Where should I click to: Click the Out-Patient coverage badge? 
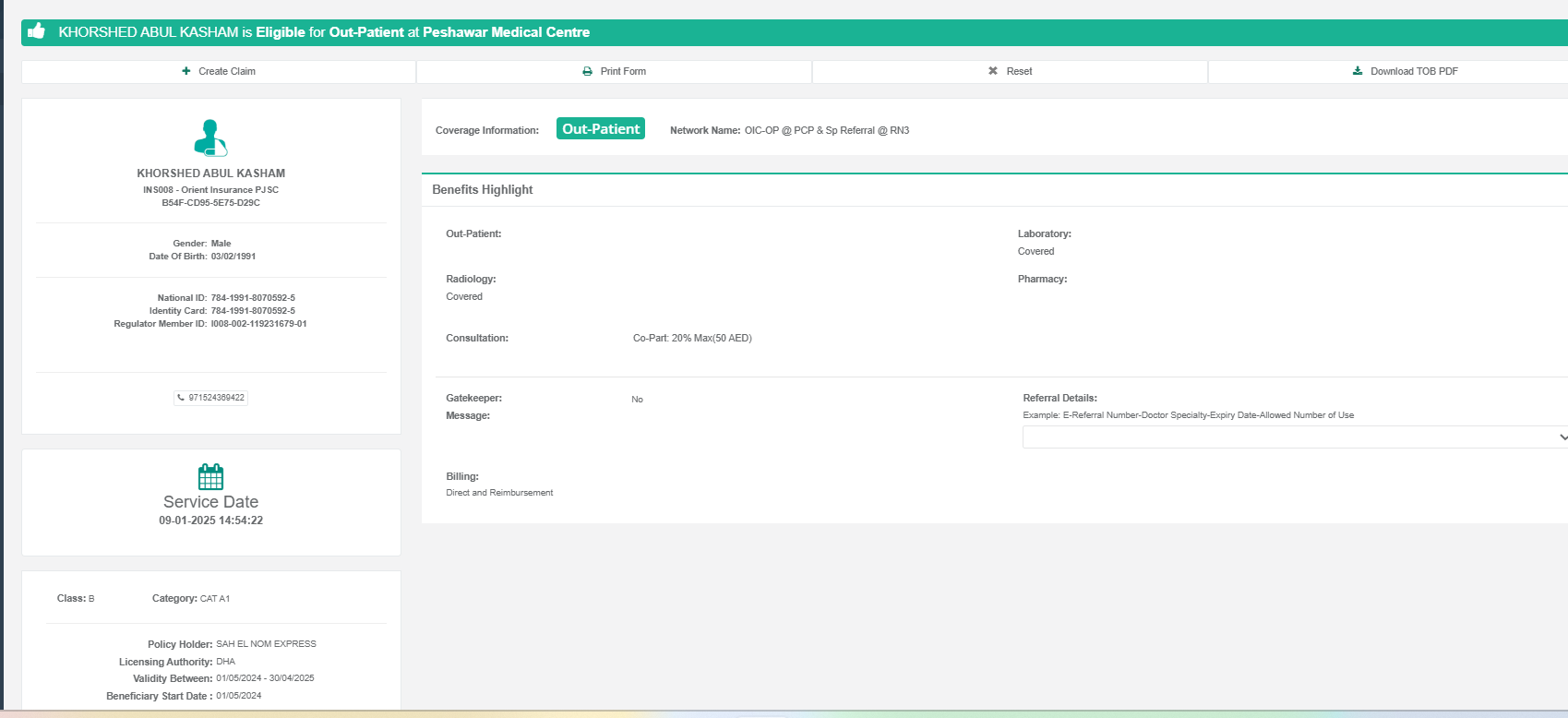click(x=601, y=129)
